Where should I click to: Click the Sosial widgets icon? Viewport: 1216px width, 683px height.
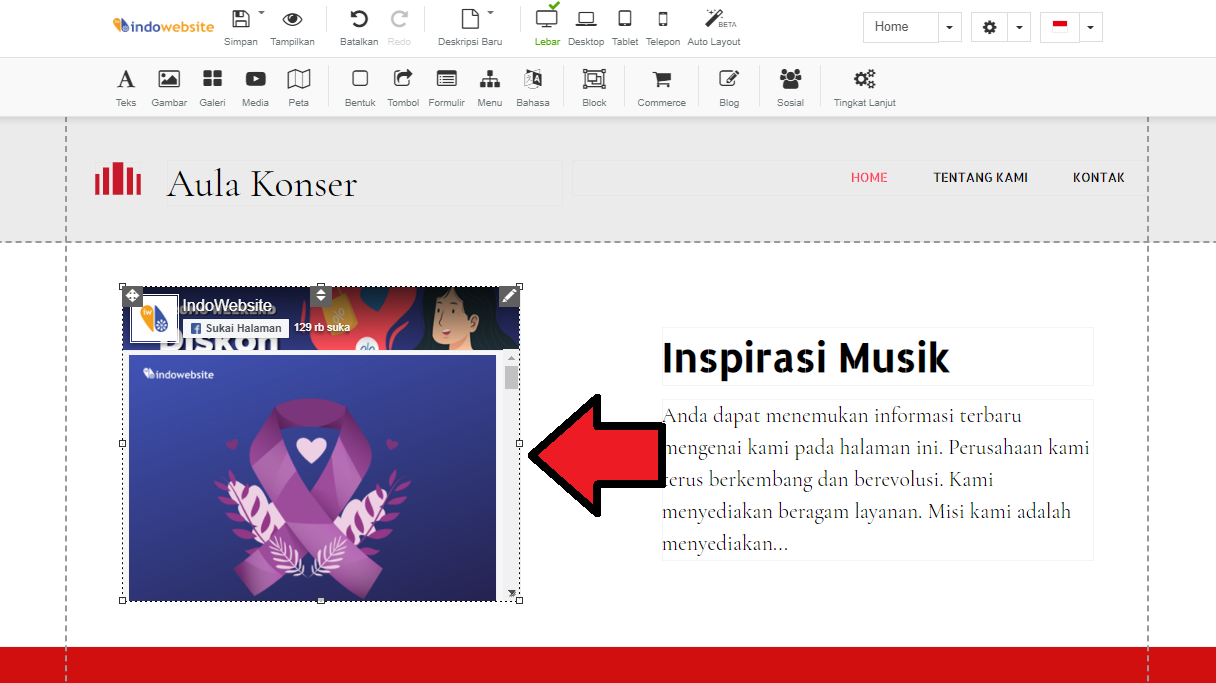tap(790, 86)
